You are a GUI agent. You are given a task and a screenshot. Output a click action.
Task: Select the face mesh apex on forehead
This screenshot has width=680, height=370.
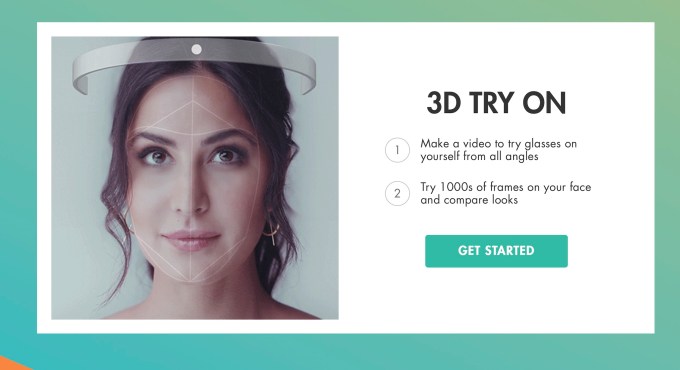click(193, 103)
